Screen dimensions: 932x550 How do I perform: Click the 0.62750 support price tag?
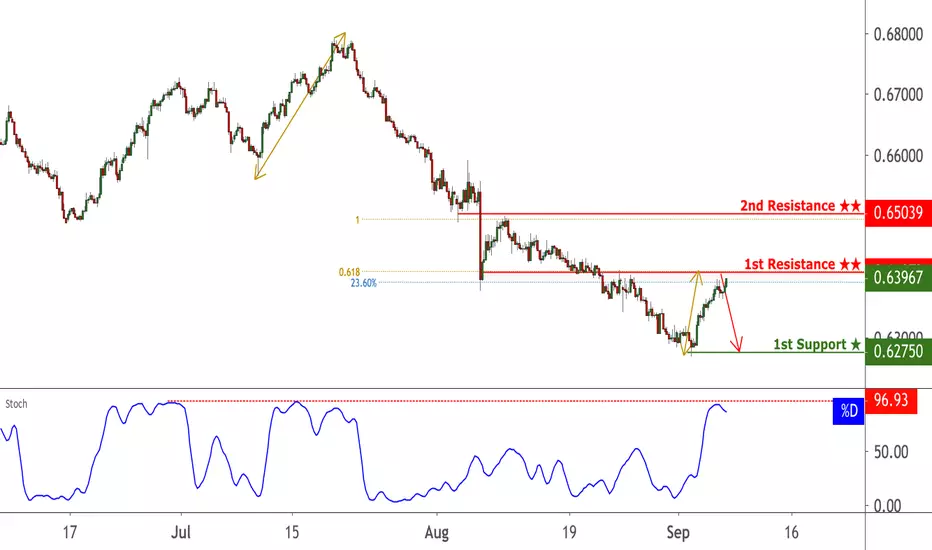click(898, 351)
